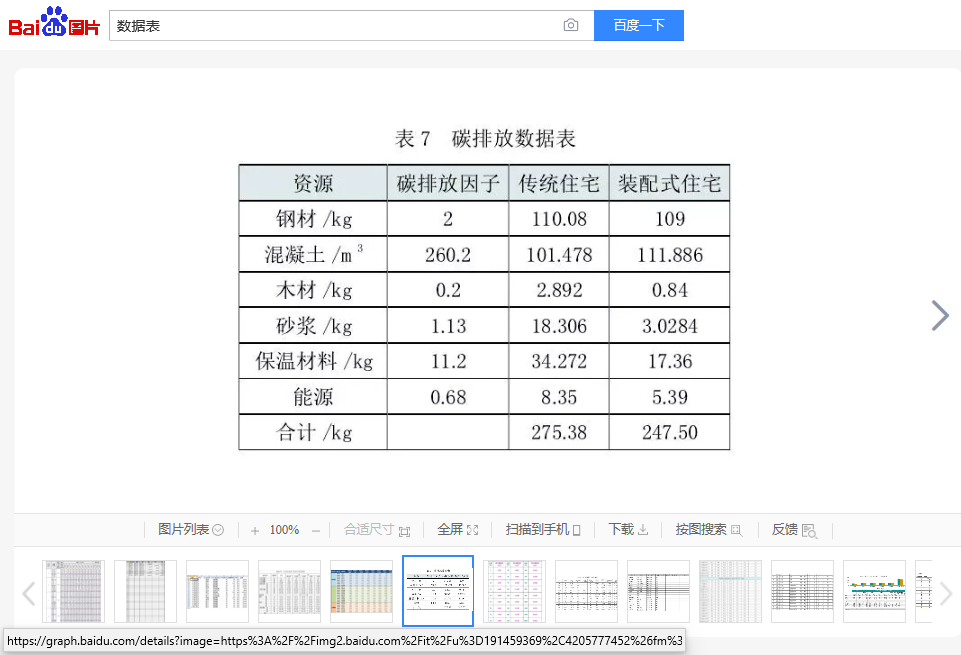Select the 合适尺寸 menu option
The width and height of the screenshot is (961, 655).
tap(369, 529)
